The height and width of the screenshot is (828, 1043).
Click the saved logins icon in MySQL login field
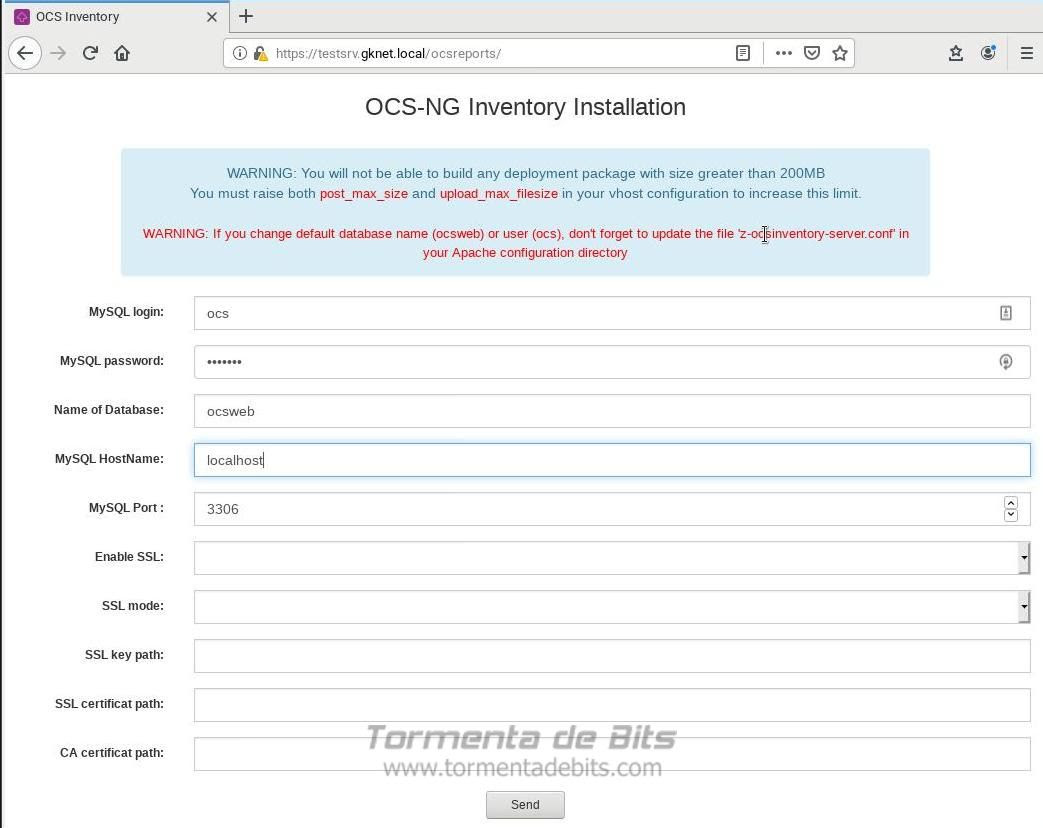pyautogui.click(x=1006, y=313)
